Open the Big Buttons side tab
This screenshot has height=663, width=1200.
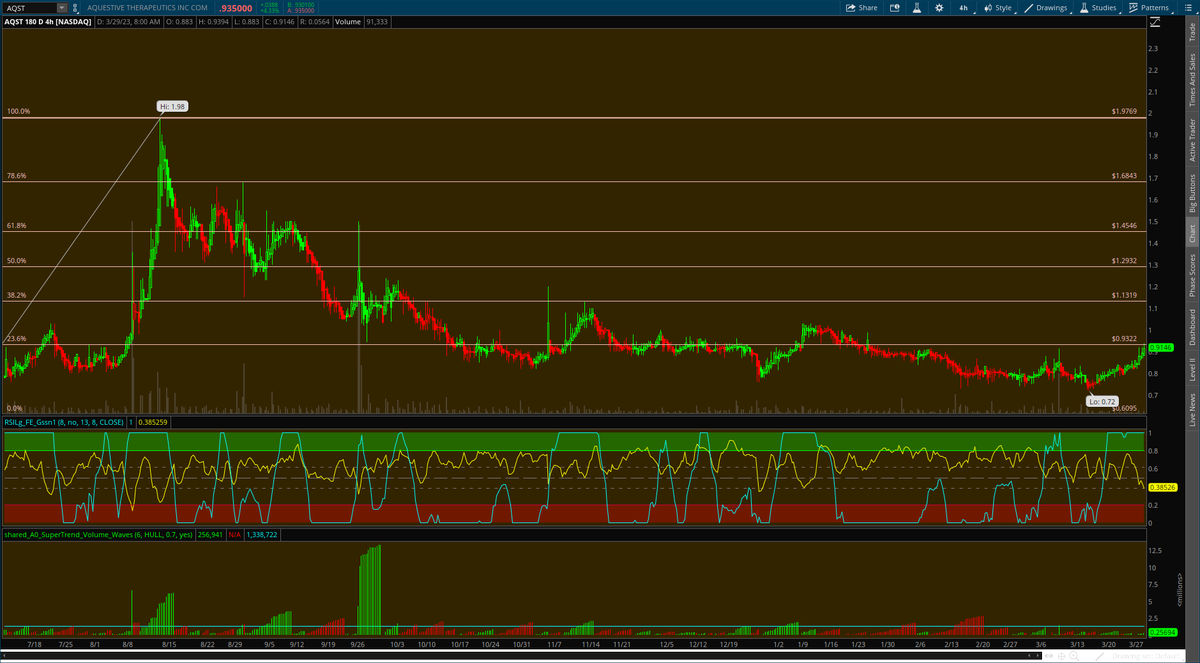click(1191, 193)
